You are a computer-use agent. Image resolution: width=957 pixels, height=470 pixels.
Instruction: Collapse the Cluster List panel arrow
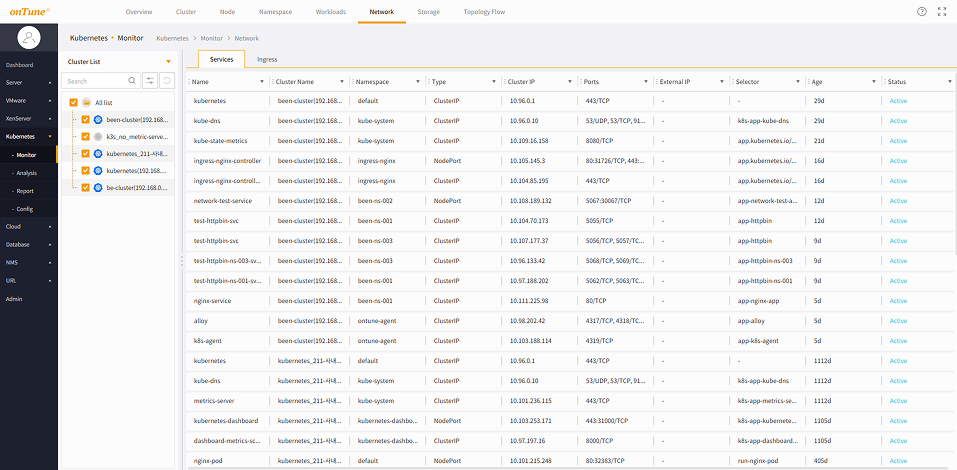pyautogui.click(x=168, y=62)
